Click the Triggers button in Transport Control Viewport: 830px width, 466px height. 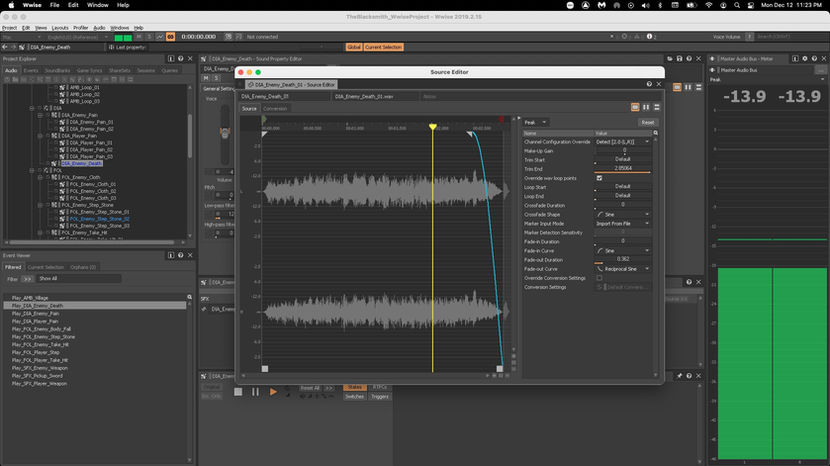point(380,397)
